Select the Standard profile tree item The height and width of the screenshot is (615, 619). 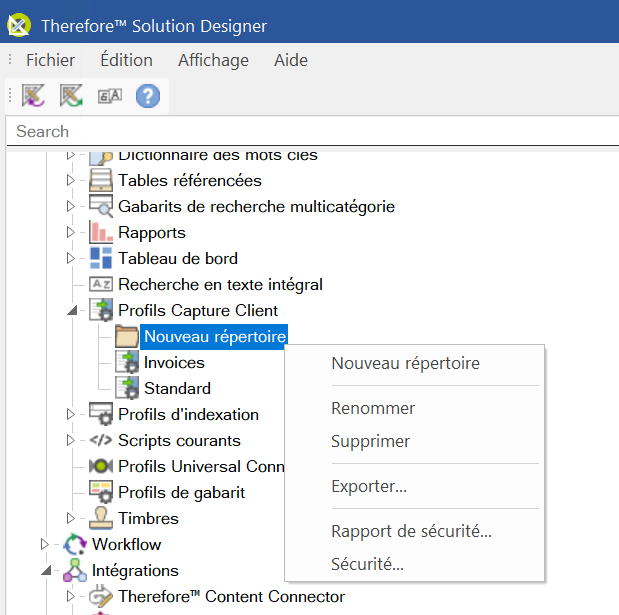click(177, 389)
